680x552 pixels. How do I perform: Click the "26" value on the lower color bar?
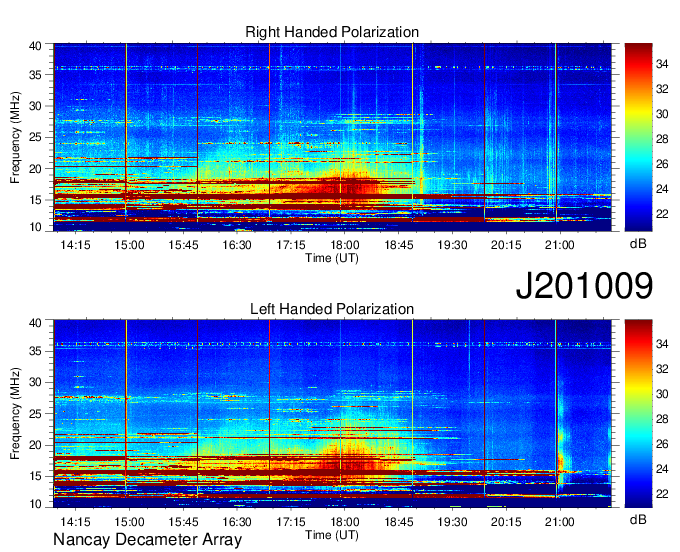tap(662, 444)
